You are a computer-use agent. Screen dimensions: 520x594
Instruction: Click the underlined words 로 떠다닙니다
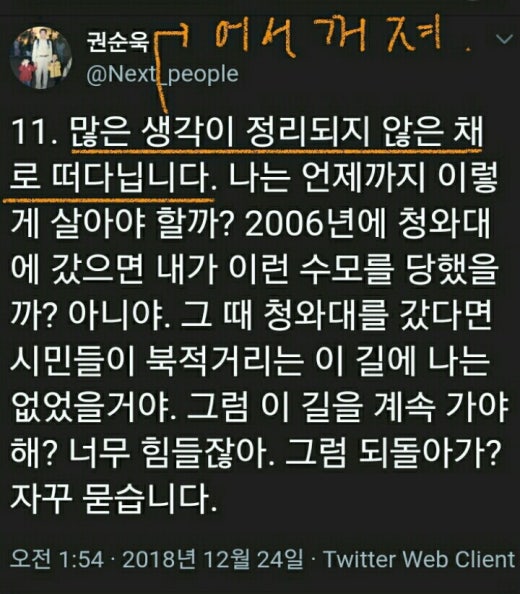pyautogui.click(x=110, y=178)
